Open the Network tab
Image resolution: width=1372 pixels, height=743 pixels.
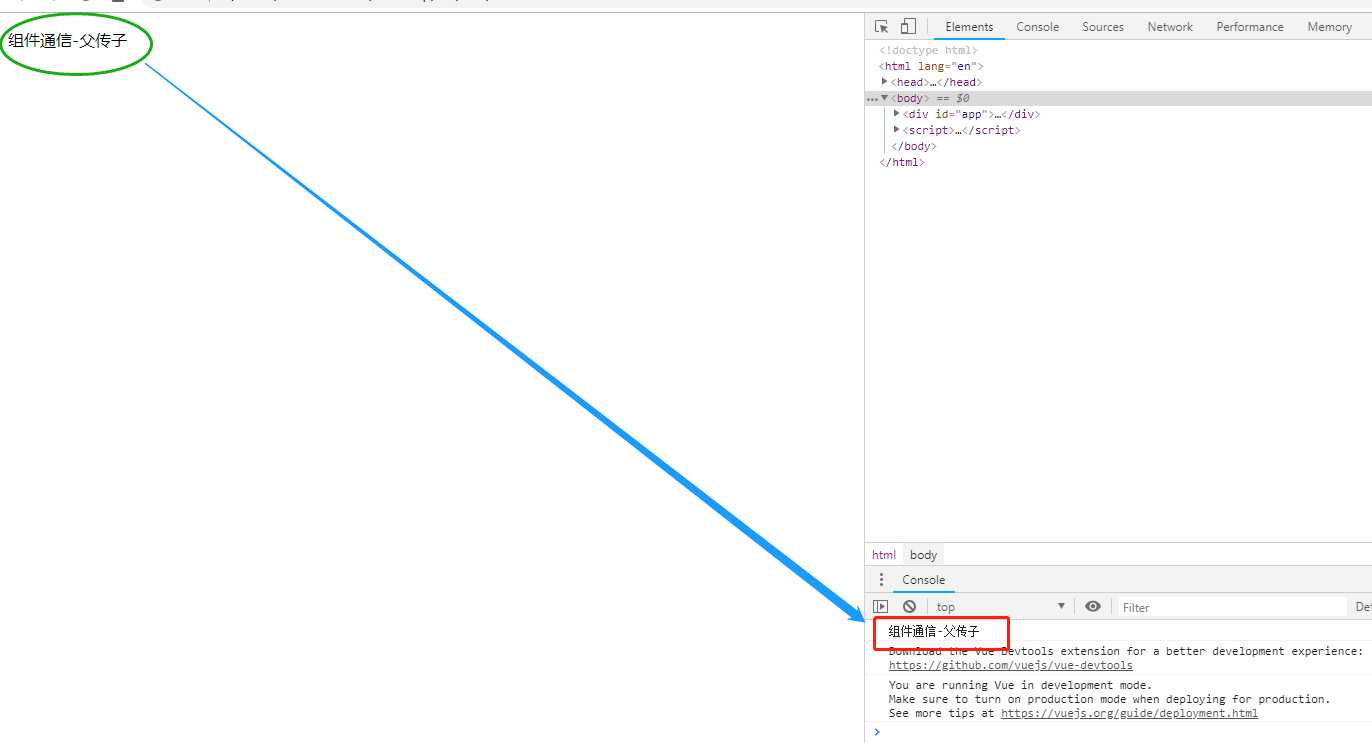point(1170,27)
